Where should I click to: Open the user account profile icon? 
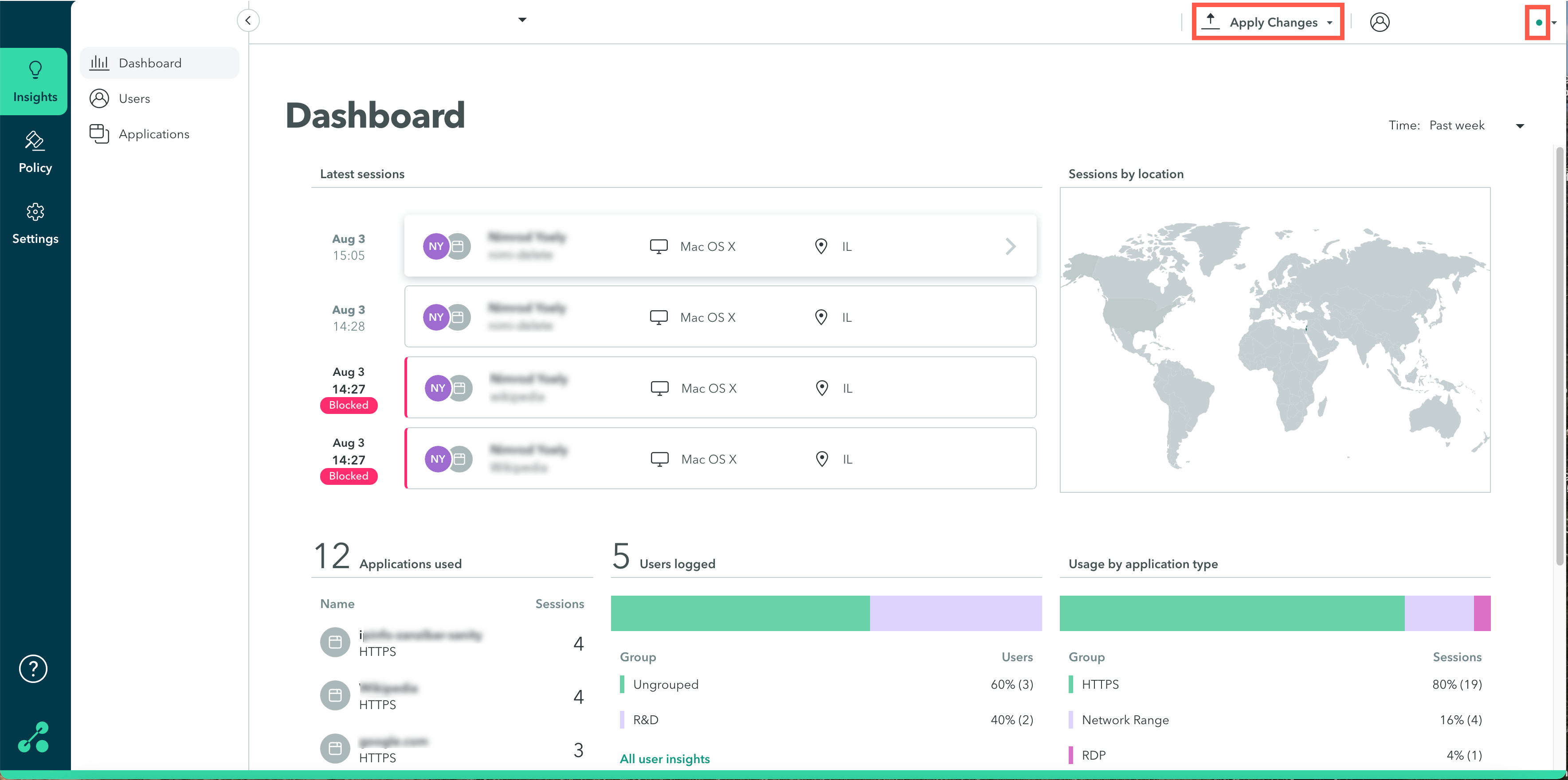click(x=1379, y=22)
